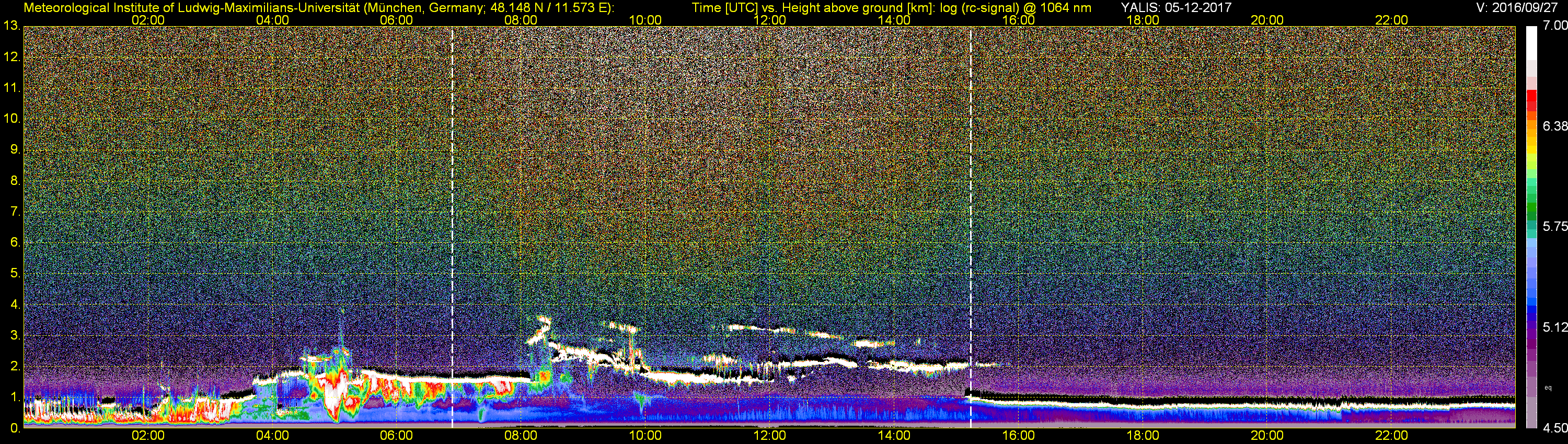1568x444 pixels.
Task: Click the height axis label '12.'
Action: [11, 56]
